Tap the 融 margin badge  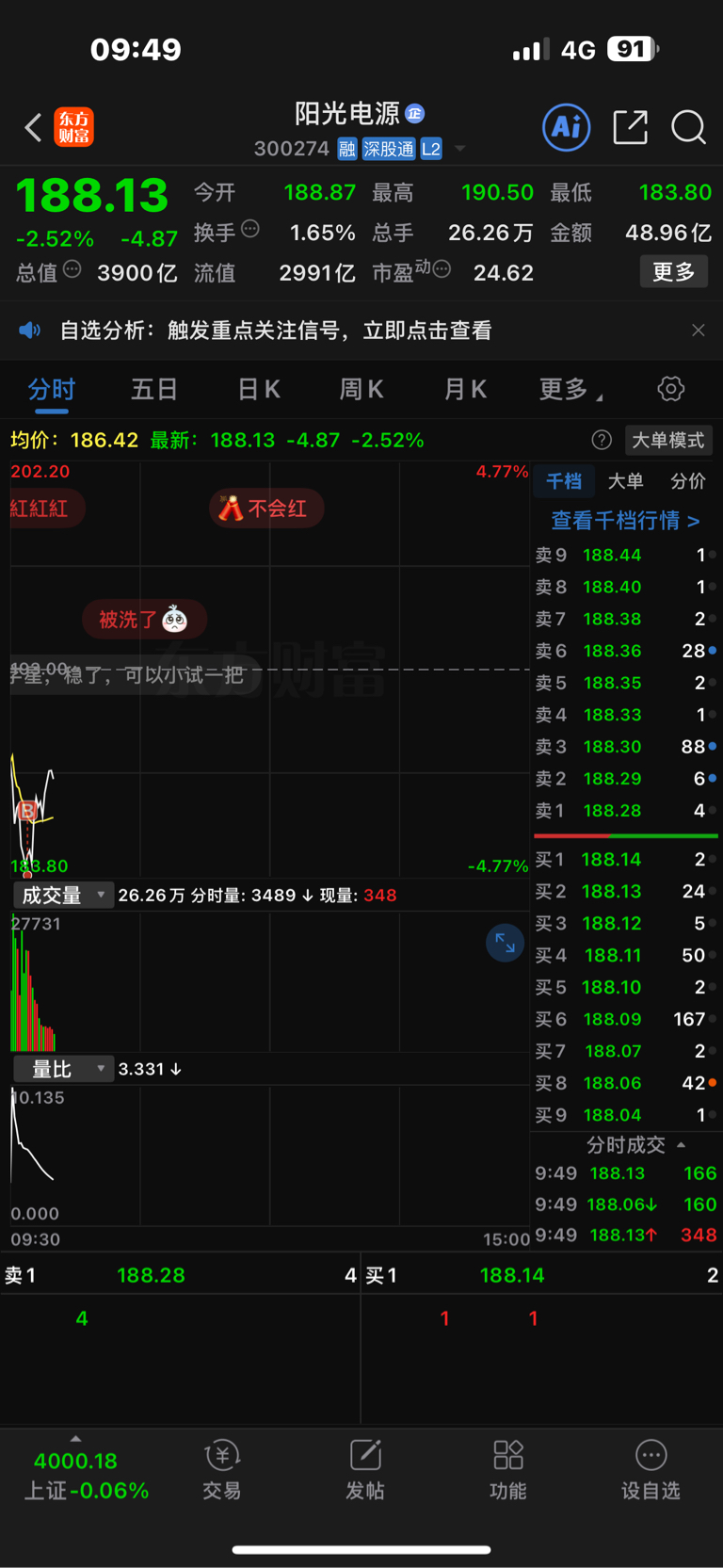[x=347, y=149]
